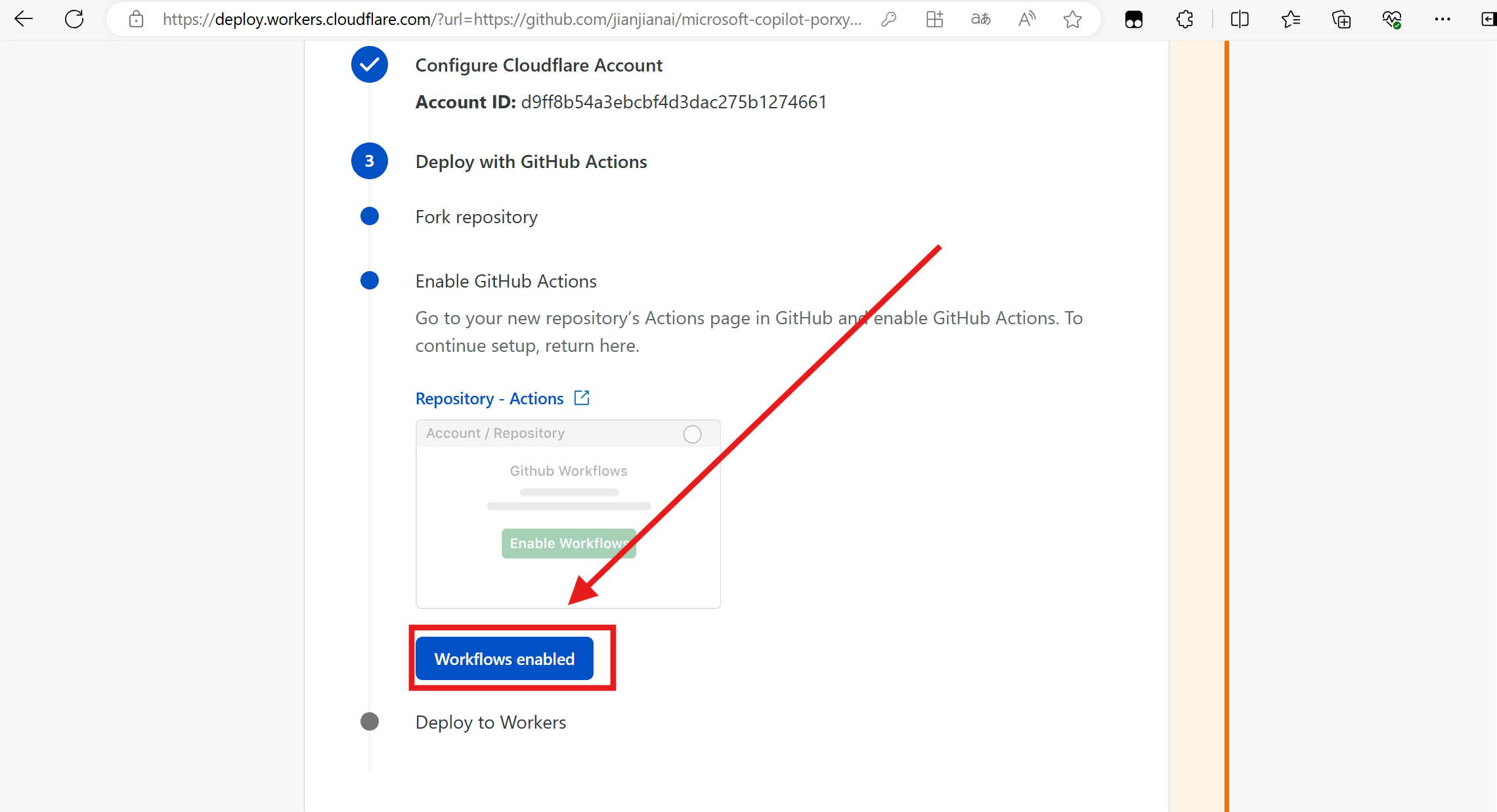The height and width of the screenshot is (812, 1497).
Task: Open browser essentials heart icon
Action: pos(1391,20)
